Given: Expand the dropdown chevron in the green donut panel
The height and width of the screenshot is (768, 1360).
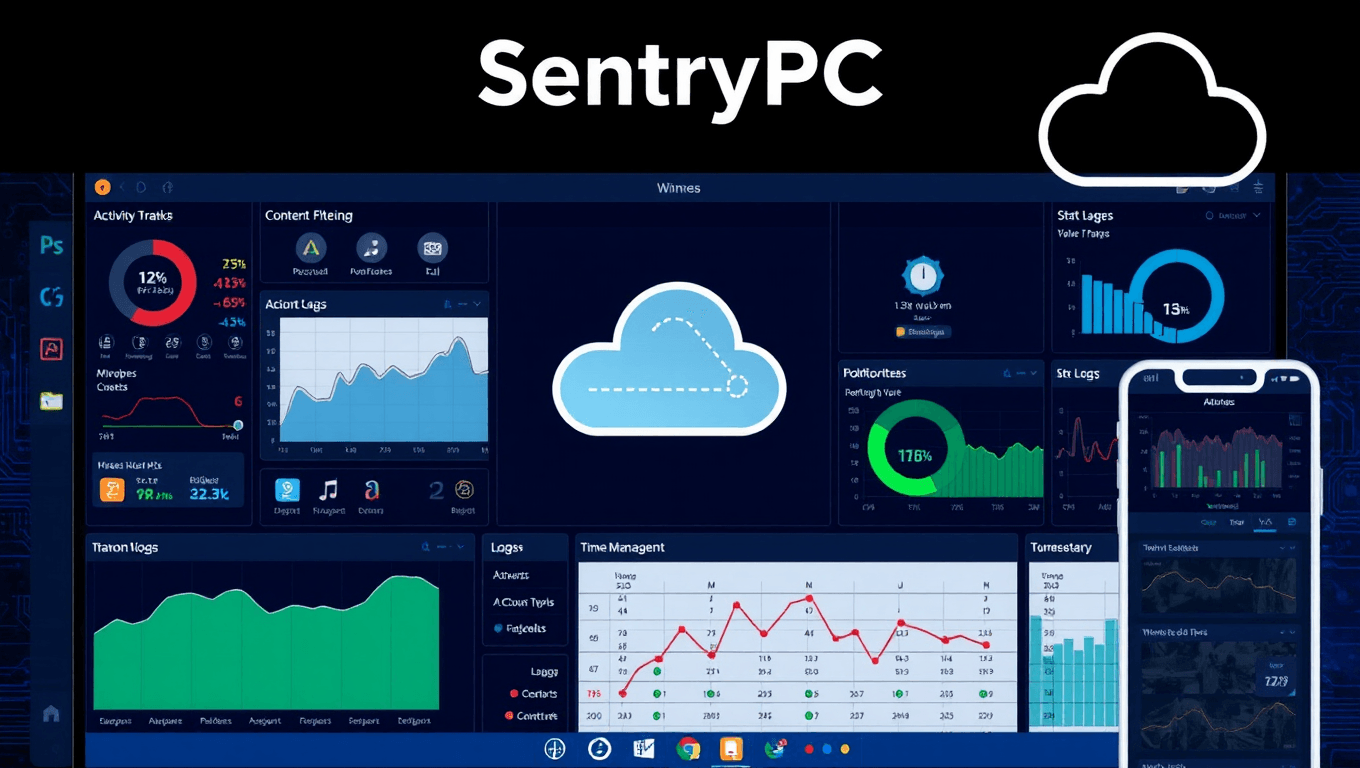Looking at the screenshot, I should [x=1033, y=373].
